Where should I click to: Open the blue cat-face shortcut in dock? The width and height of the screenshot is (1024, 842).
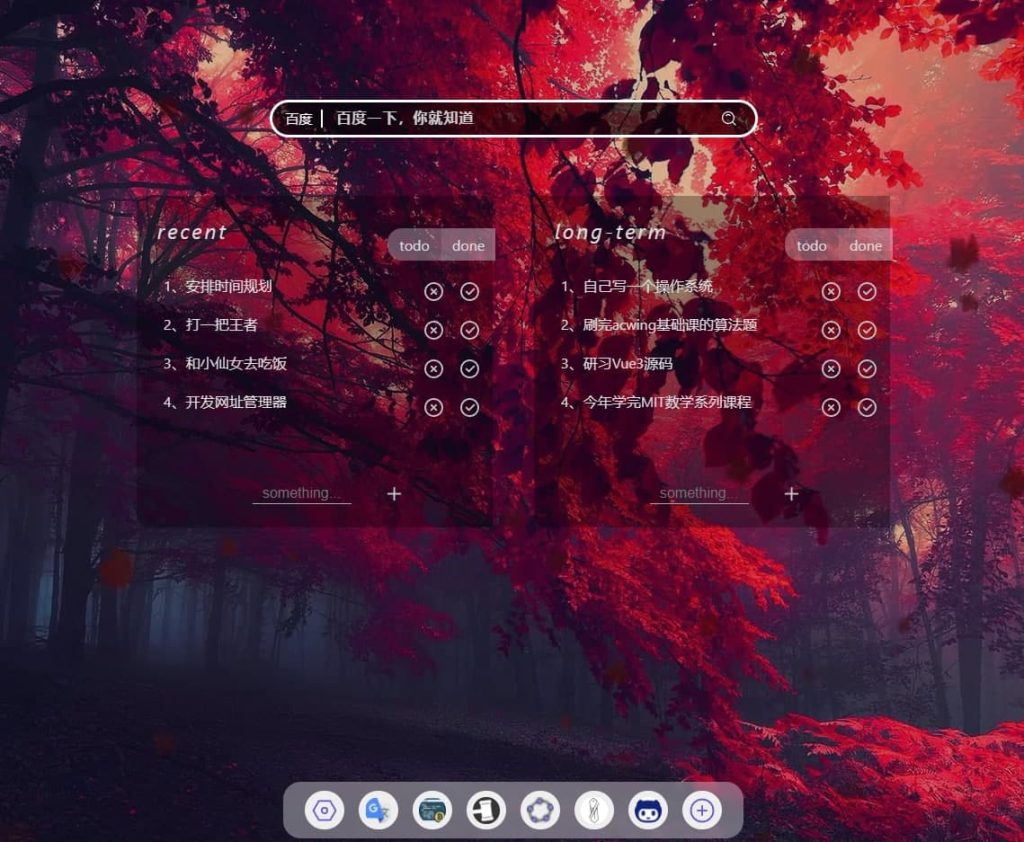(x=648, y=810)
